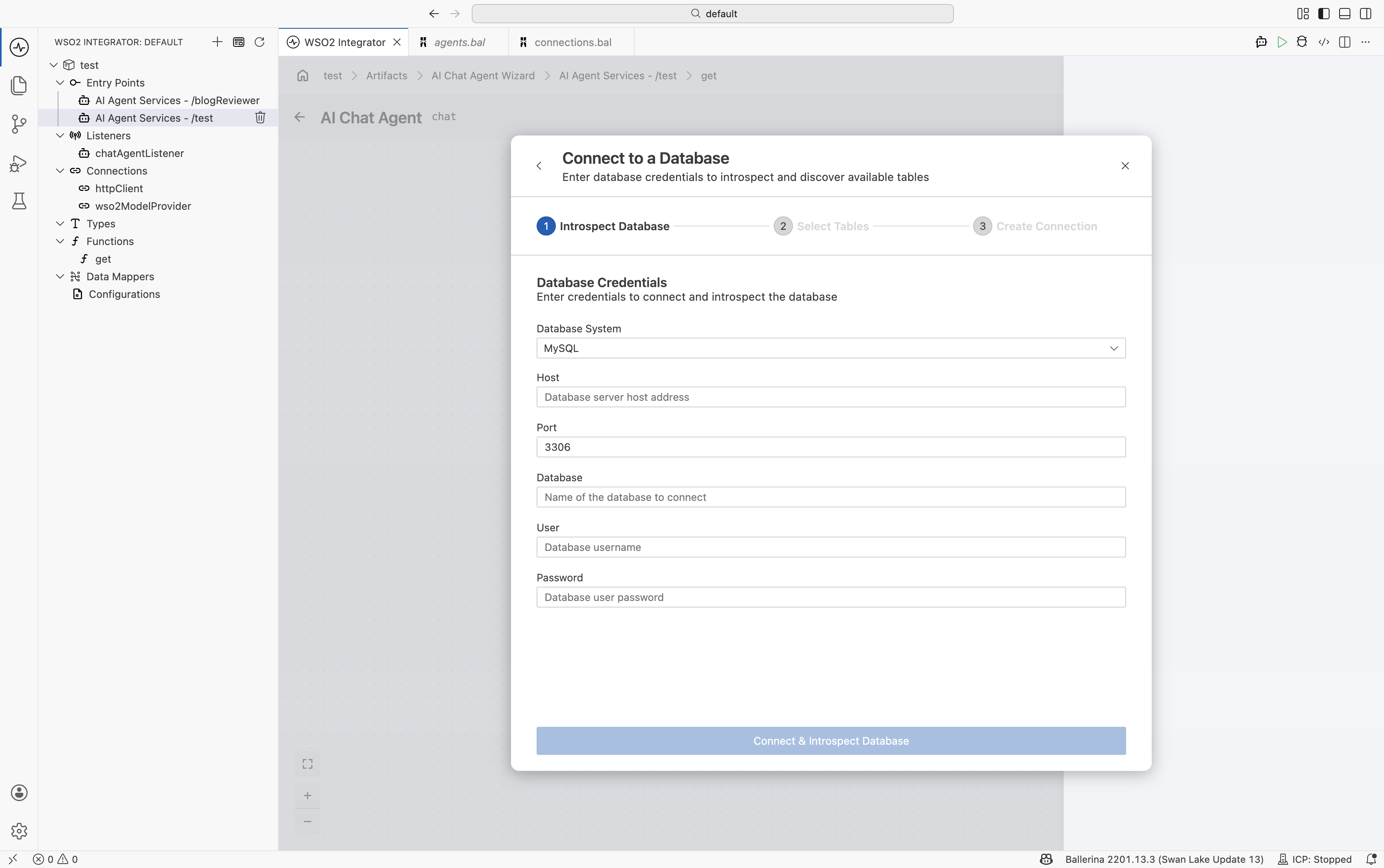This screenshot has width=1384, height=868.
Task: Select the wso2ModelProvider connection
Action: tap(143, 206)
